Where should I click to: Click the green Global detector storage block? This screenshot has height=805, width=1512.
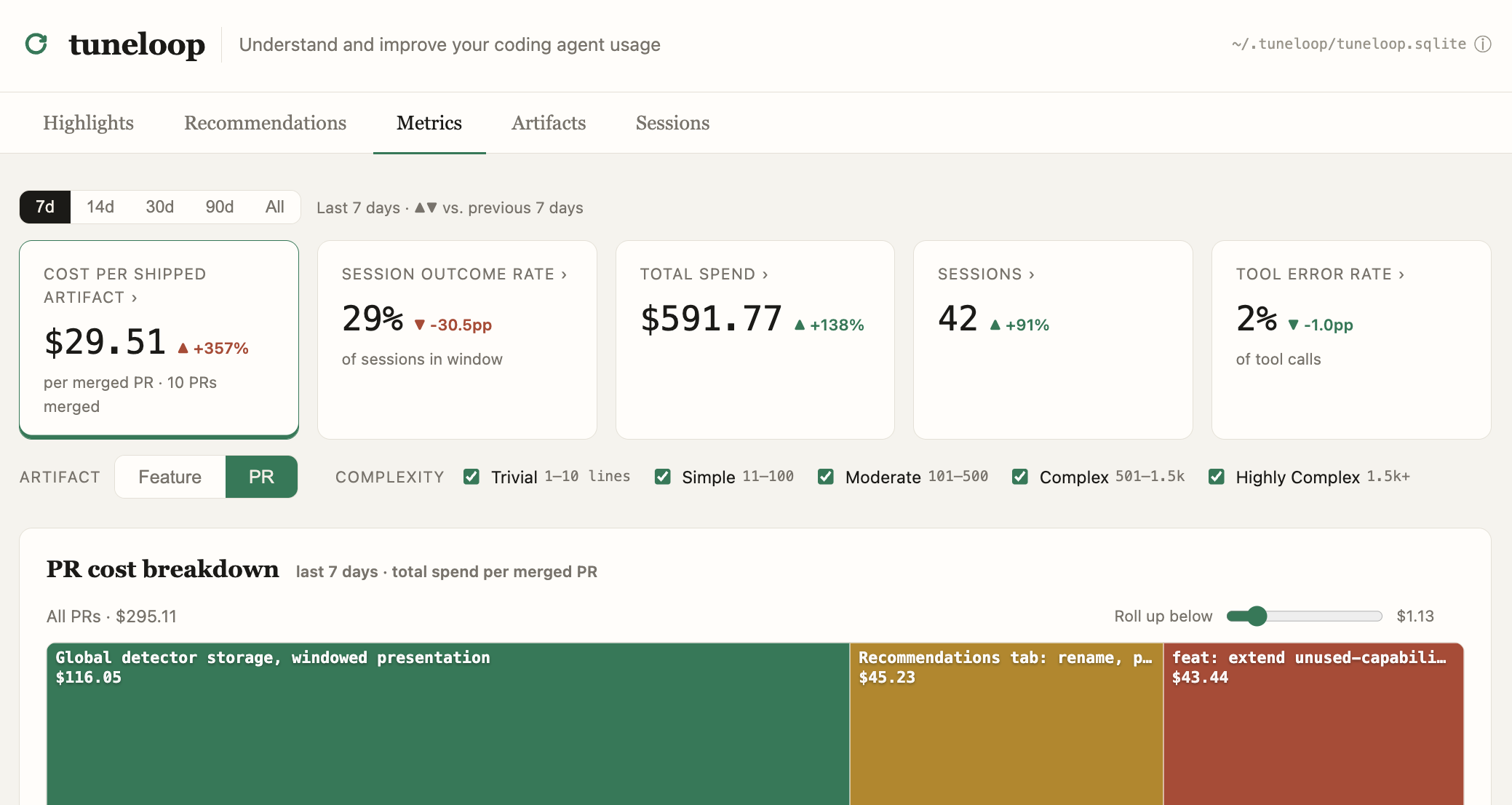point(448,724)
